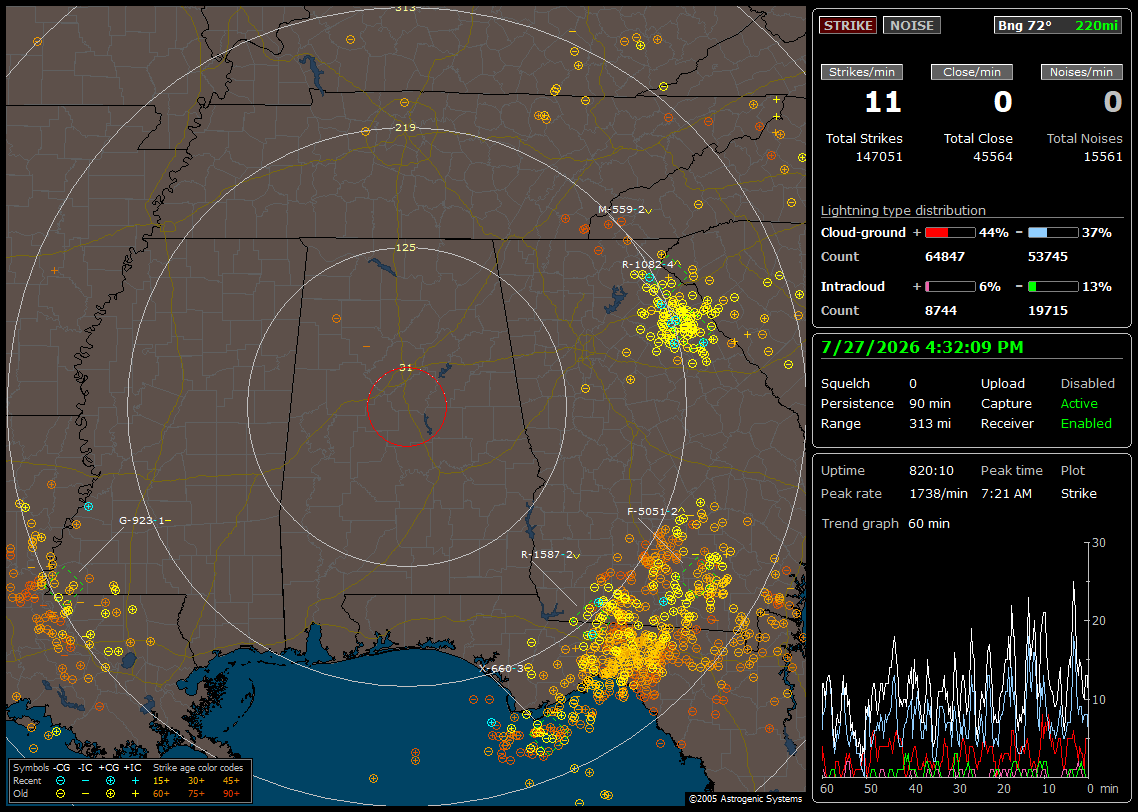Click the Intracloud positive count 8744
This screenshot has width=1138, height=812.
(941, 311)
